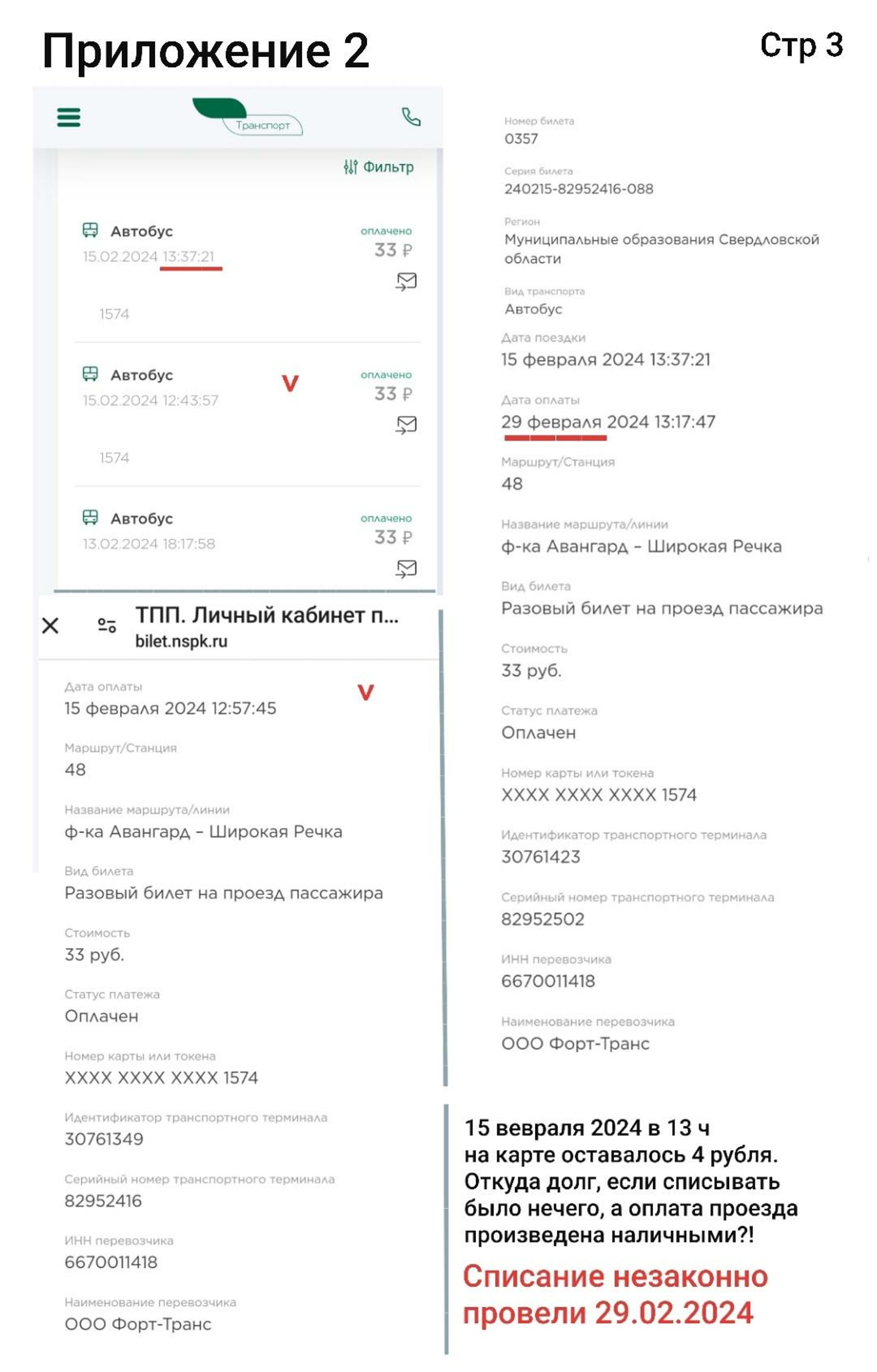Click terminal serial number 82952502
This screenshot has height=1372, width=877.
tap(543, 919)
